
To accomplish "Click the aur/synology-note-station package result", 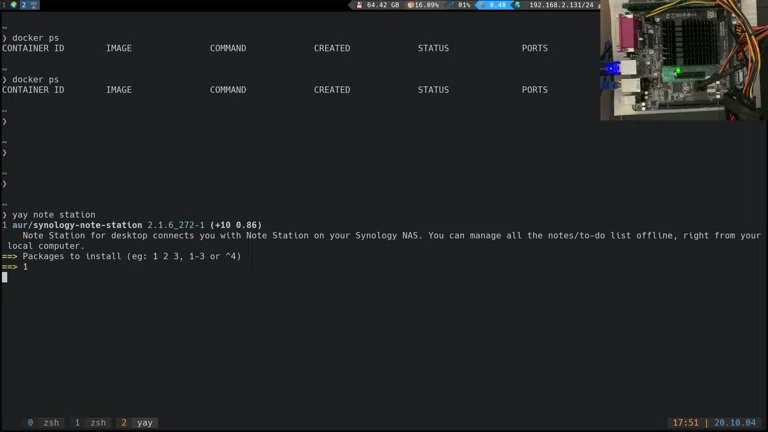I will pos(77,225).
